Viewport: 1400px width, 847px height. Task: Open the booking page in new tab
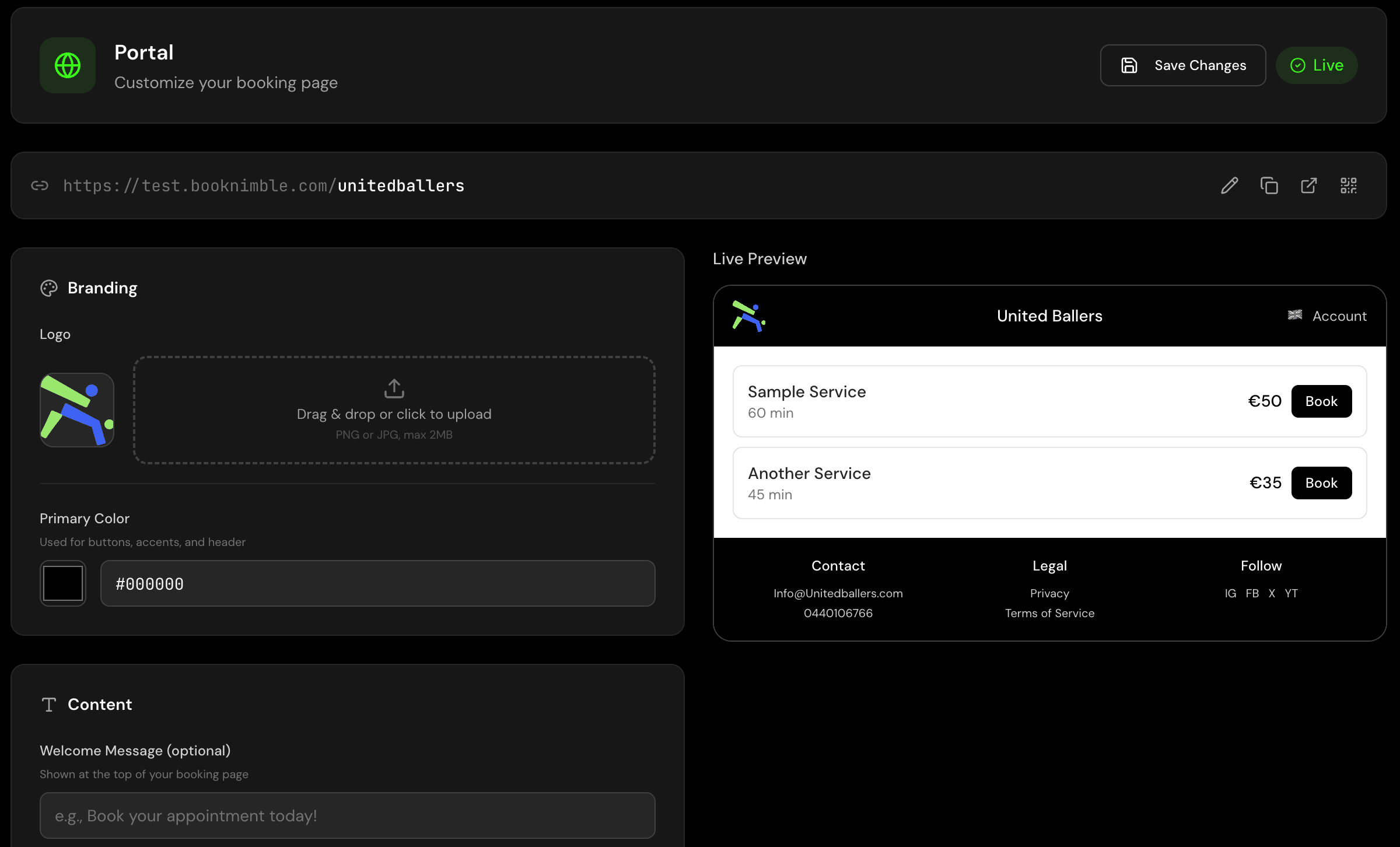[x=1308, y=185]
